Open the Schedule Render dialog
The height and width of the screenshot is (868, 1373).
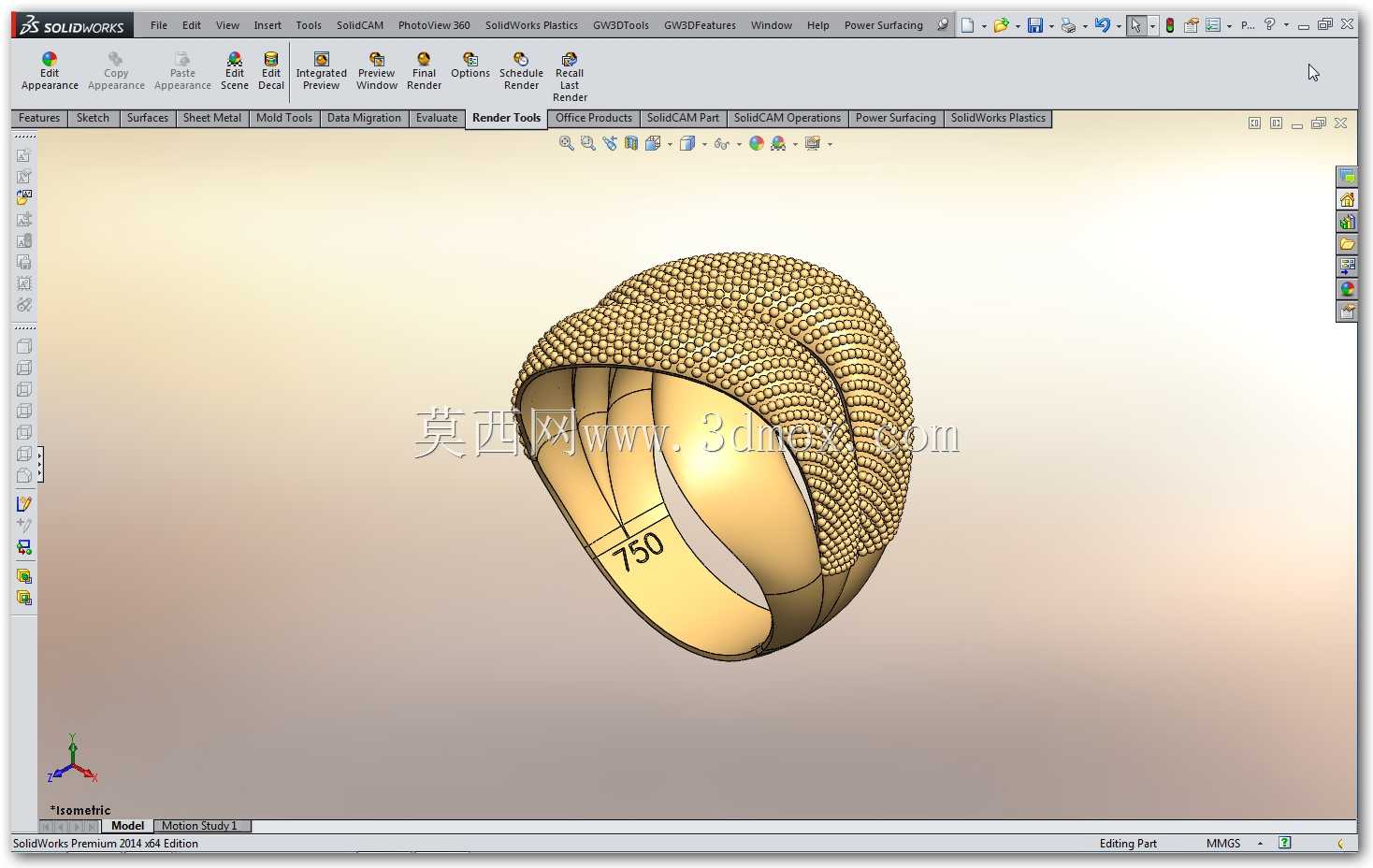click(x=521, y=72)
